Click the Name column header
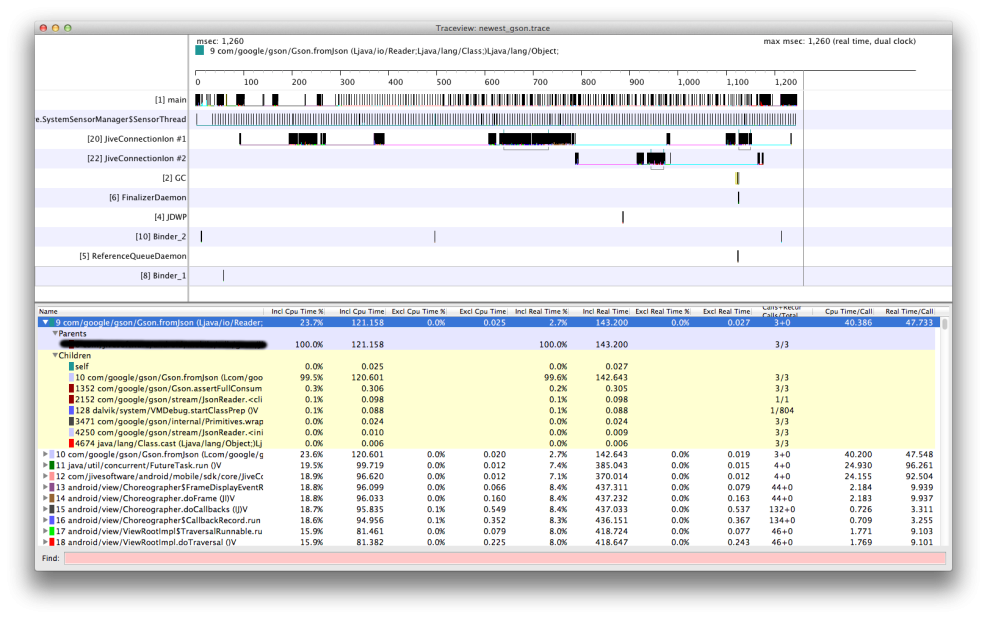 point(150,312)
